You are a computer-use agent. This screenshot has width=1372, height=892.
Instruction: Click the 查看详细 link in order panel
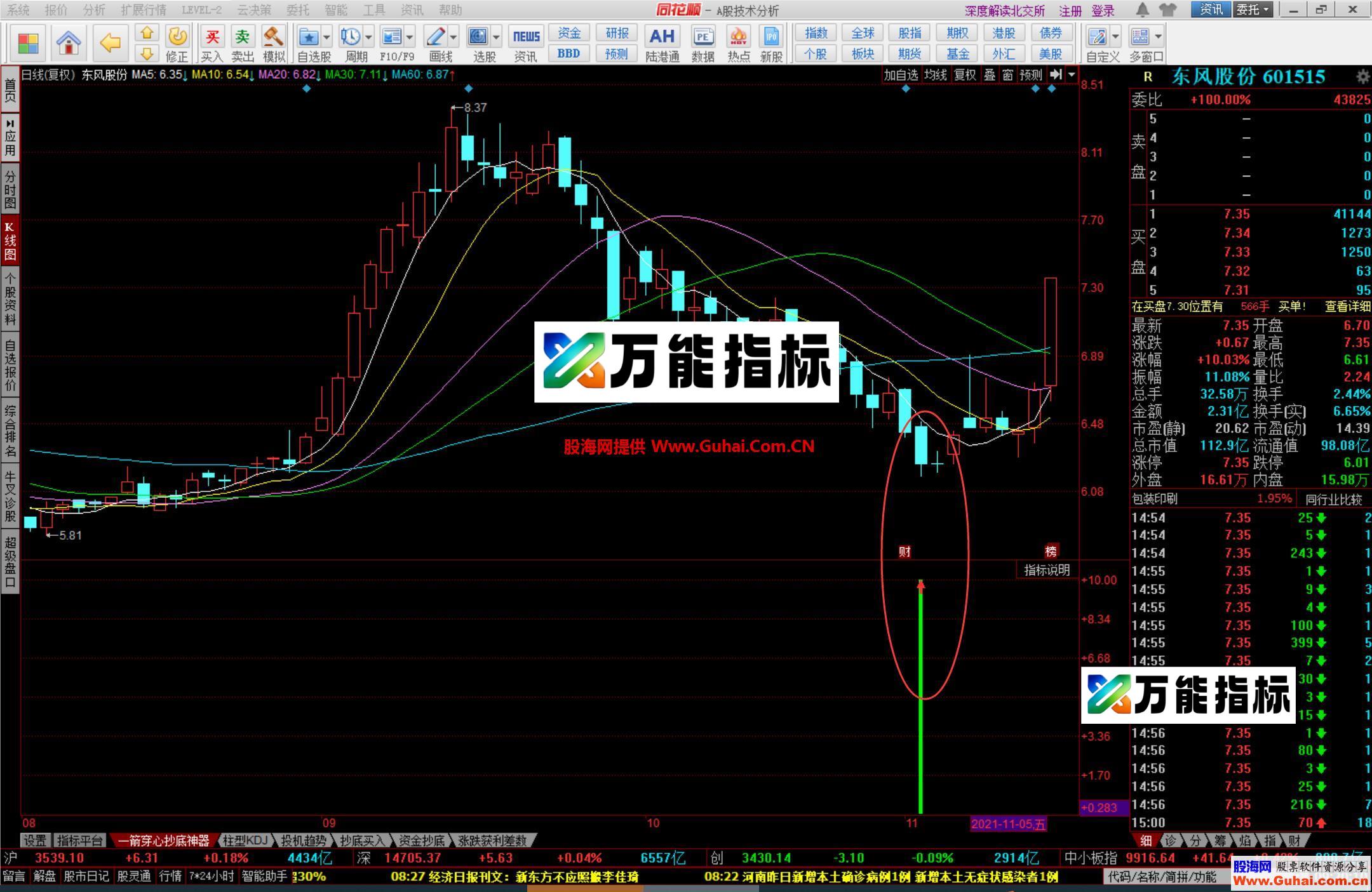pos(1347,307)
